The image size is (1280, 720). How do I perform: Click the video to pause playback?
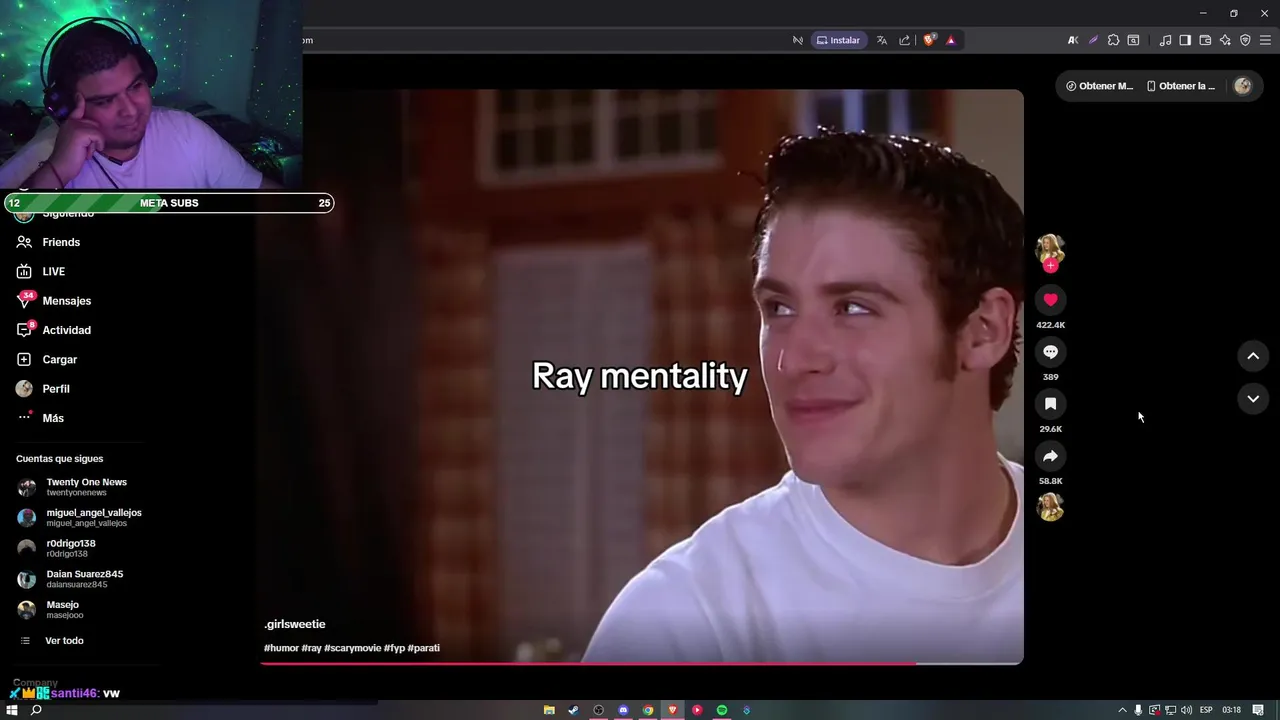click(642, 376)
